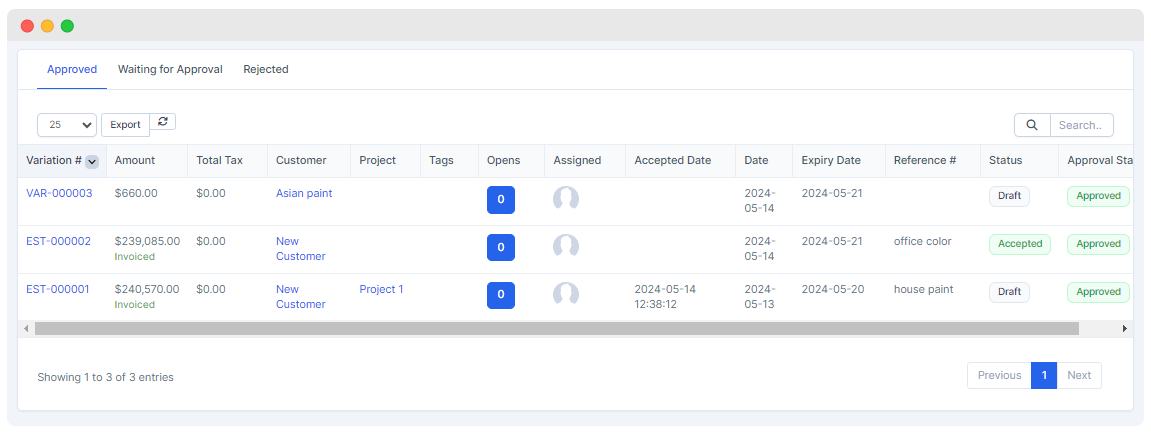This screenshot has height=435, width=1151.
Task: Click the Export button
Action: pos(126,125)
